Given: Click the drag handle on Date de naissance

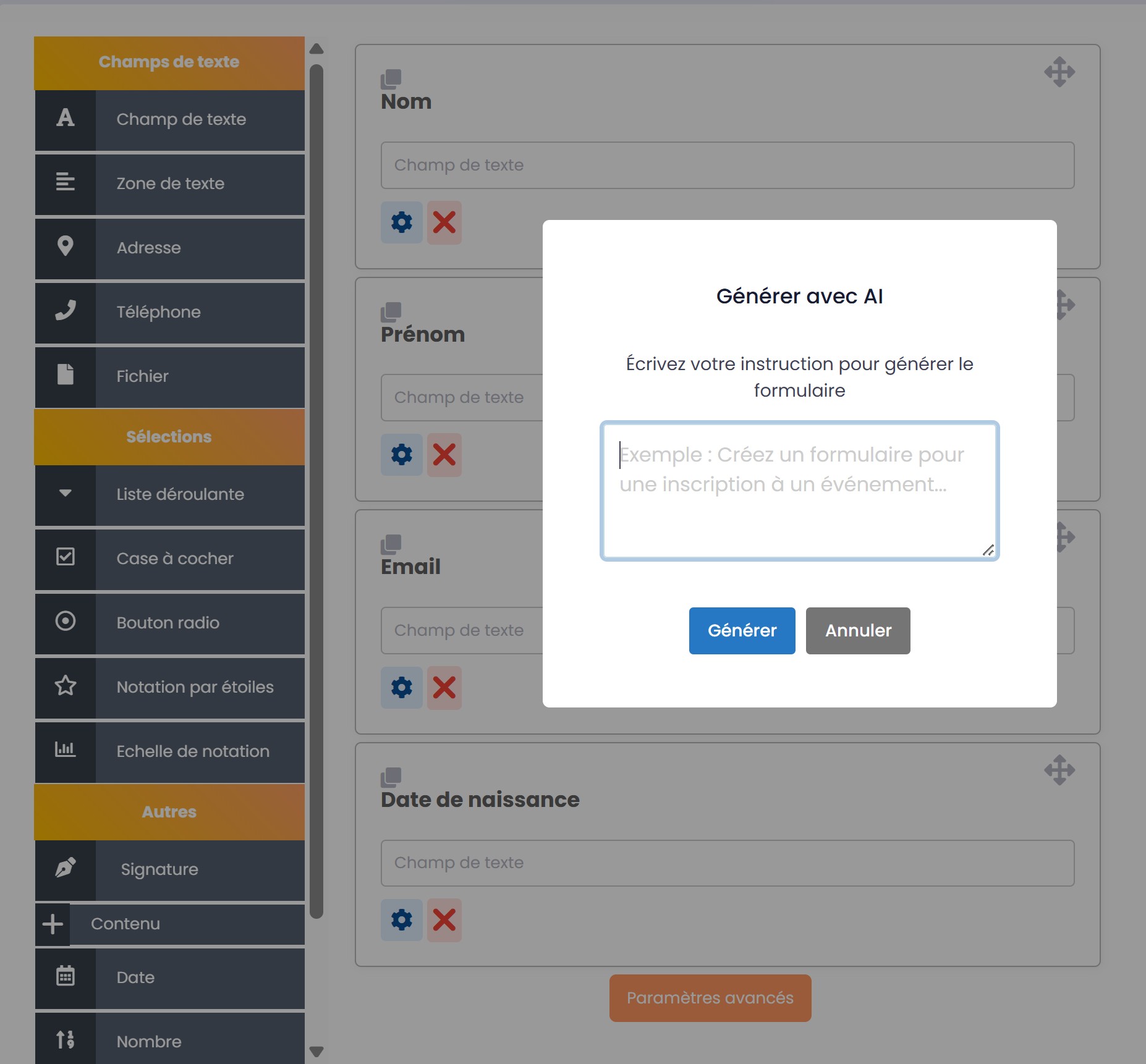Looking at the screenshot, I should (x=1059, y=770).
